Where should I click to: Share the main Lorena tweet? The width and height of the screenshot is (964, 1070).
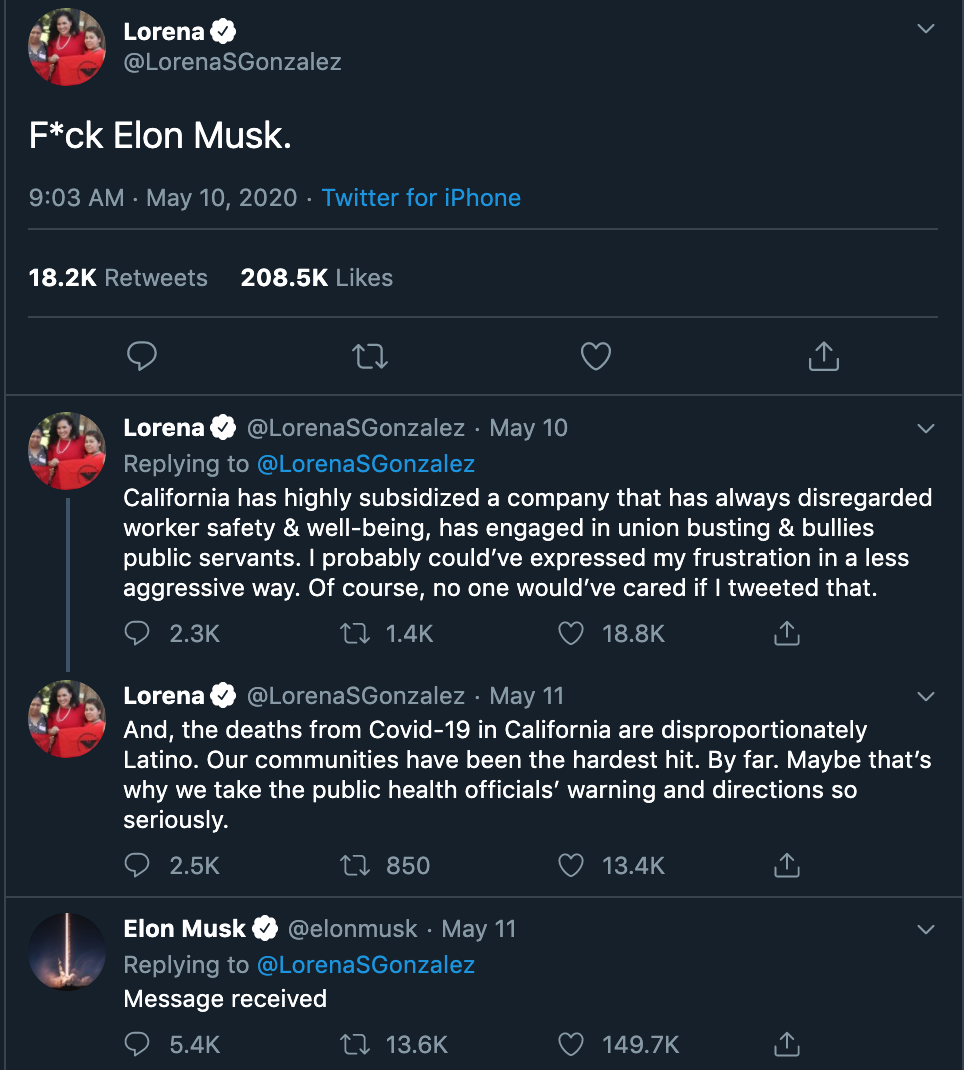822,355
